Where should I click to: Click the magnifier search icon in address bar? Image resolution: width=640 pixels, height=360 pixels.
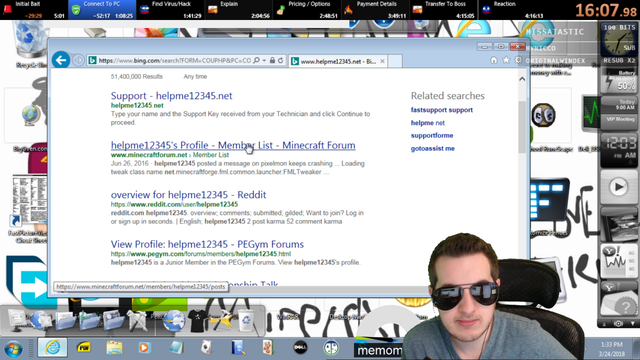[x=256, y=60]
